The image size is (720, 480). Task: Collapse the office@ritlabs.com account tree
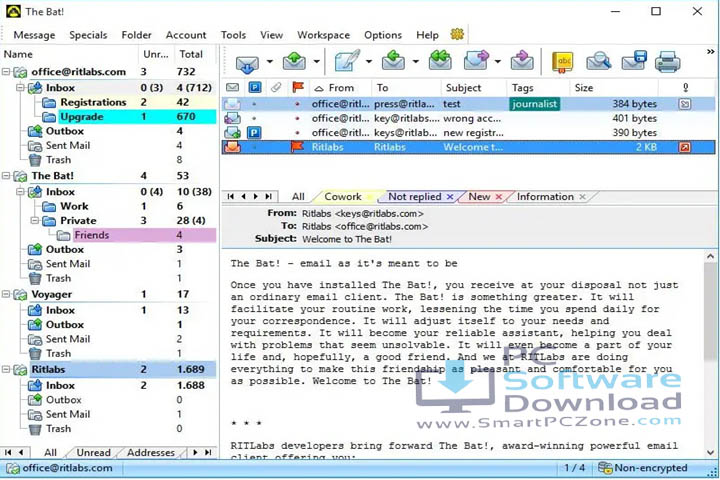pyautogui.click(x=6, y=72)
